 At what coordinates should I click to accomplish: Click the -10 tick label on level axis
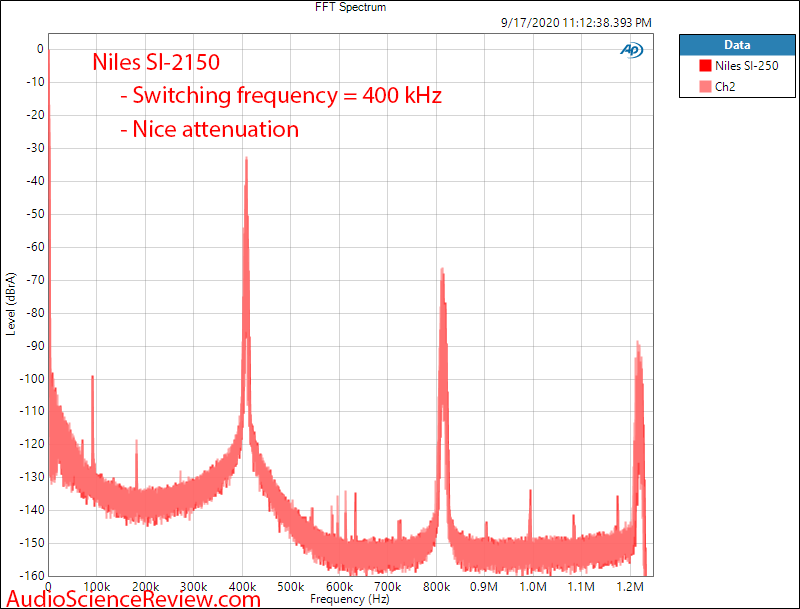35,82
